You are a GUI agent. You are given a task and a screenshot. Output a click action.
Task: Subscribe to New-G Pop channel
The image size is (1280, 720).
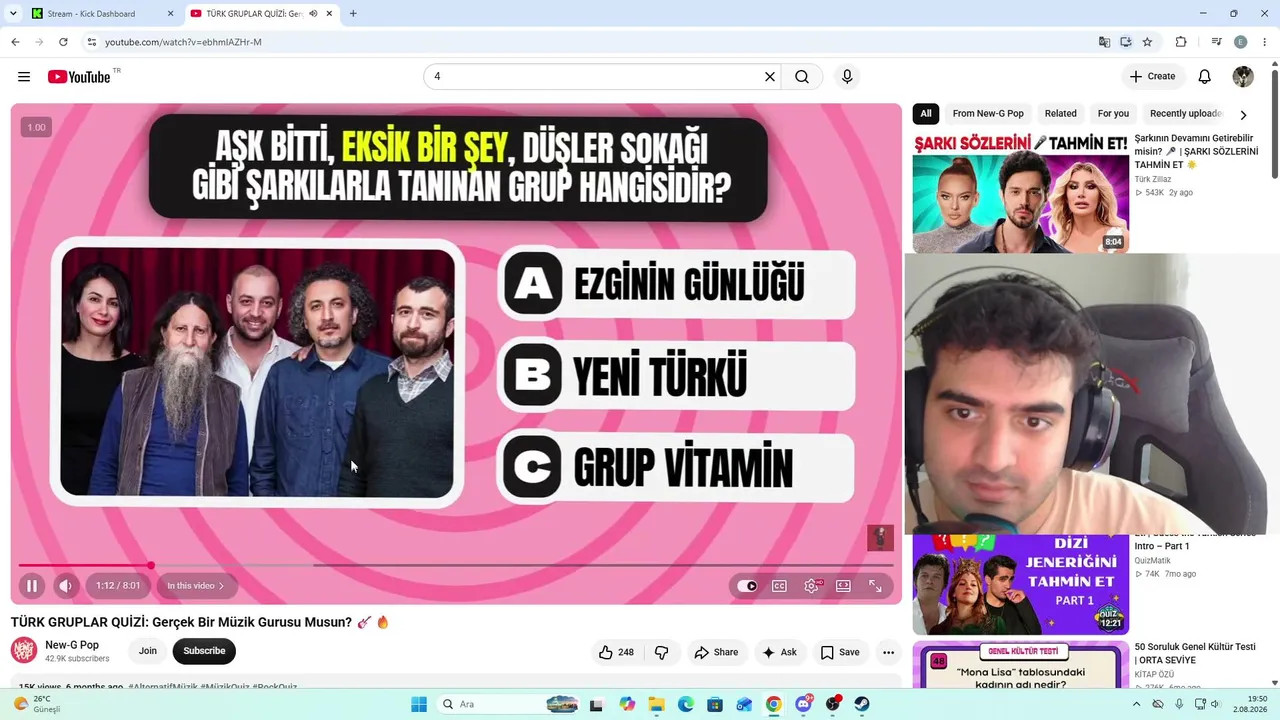coord(204,651)
